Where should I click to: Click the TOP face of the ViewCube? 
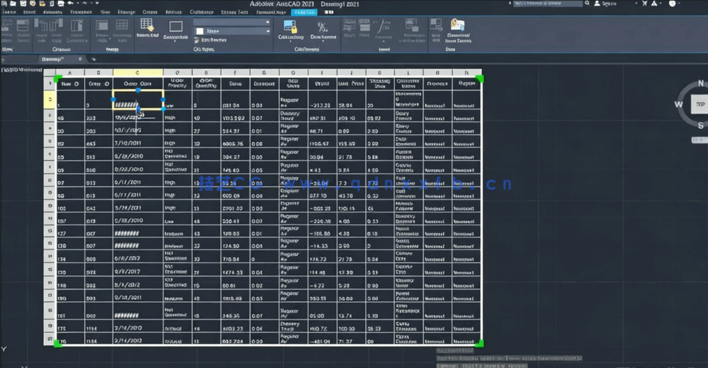tap(700, 104)
